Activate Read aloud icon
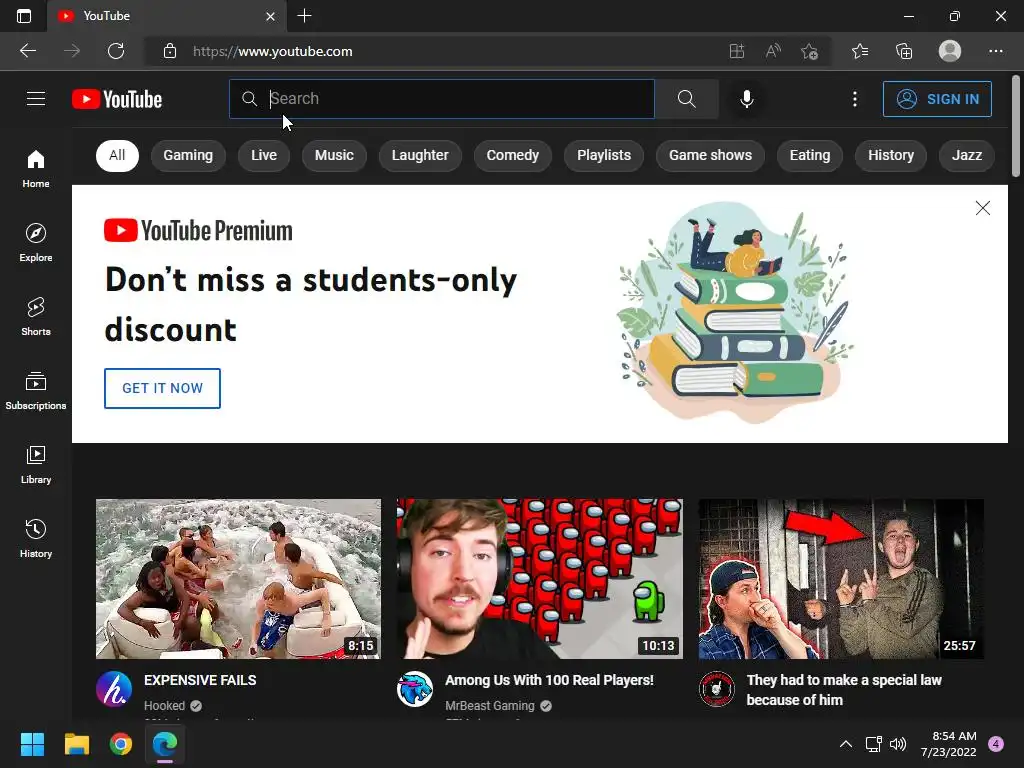Image resolution: width=1024 pixels, height=768 pixels. 773,51
